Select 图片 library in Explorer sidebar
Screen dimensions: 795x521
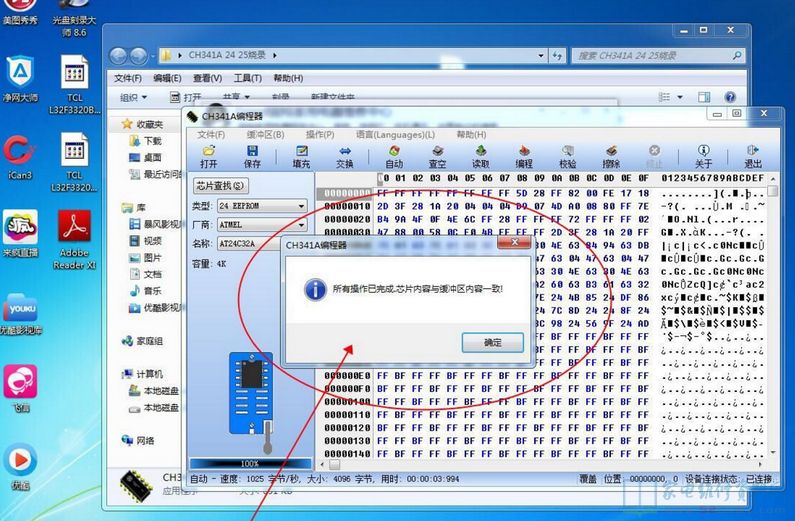click(146, 257)
